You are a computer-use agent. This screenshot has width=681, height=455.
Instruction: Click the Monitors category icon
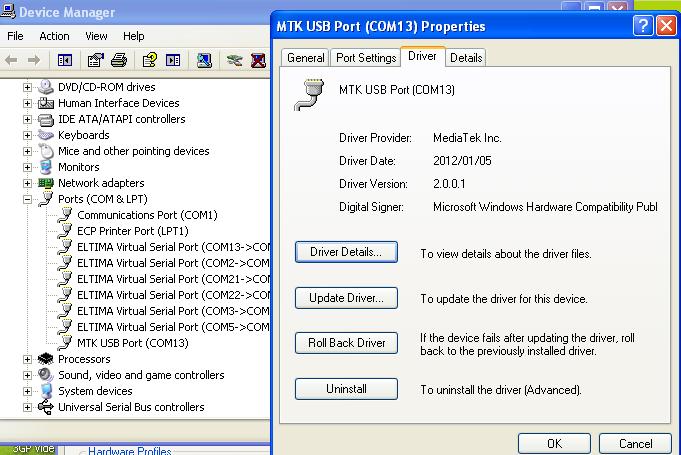point(46,167)
